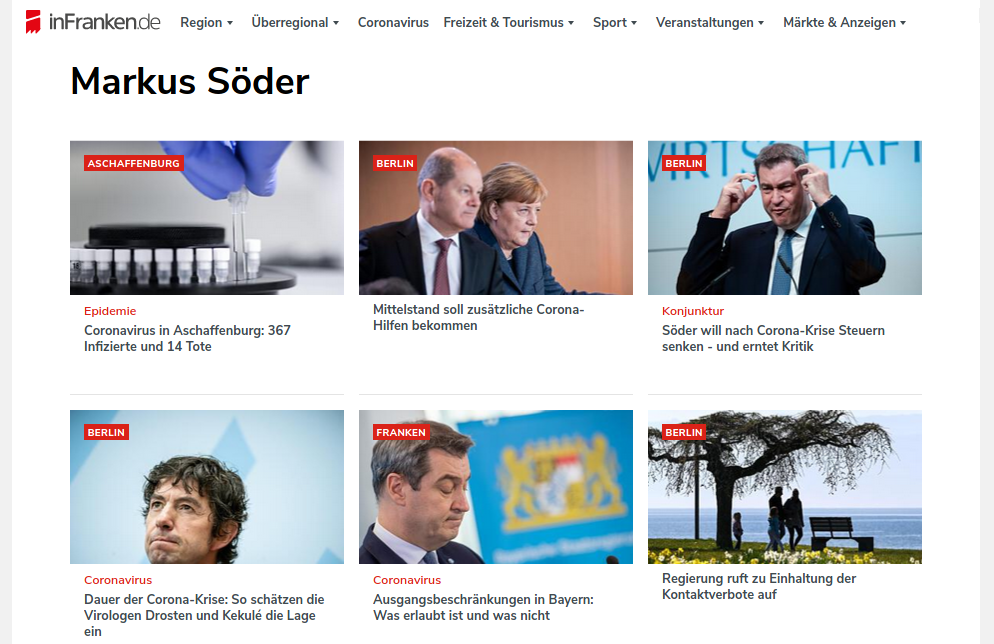Open thumbnail of Scholz and Merkel
The width and height of the screenshot is (994, 644).
[496, 217]
